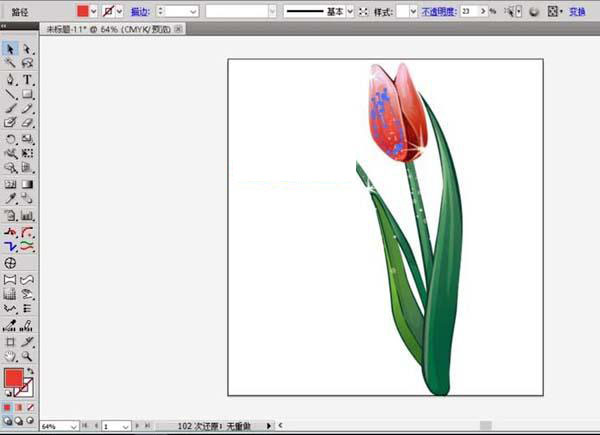Image resolution: width=600 pixels, height=435 pixels.
Task: Open the align options dropdown arrow
Action: coord(561,12)
